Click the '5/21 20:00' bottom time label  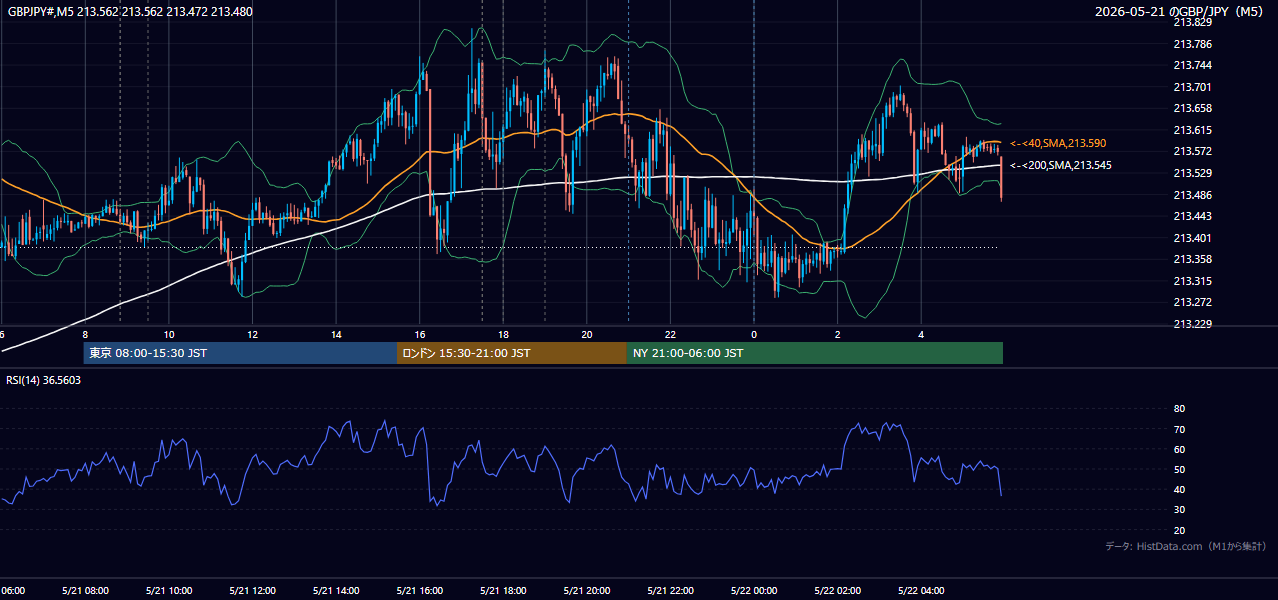point(586,591)
